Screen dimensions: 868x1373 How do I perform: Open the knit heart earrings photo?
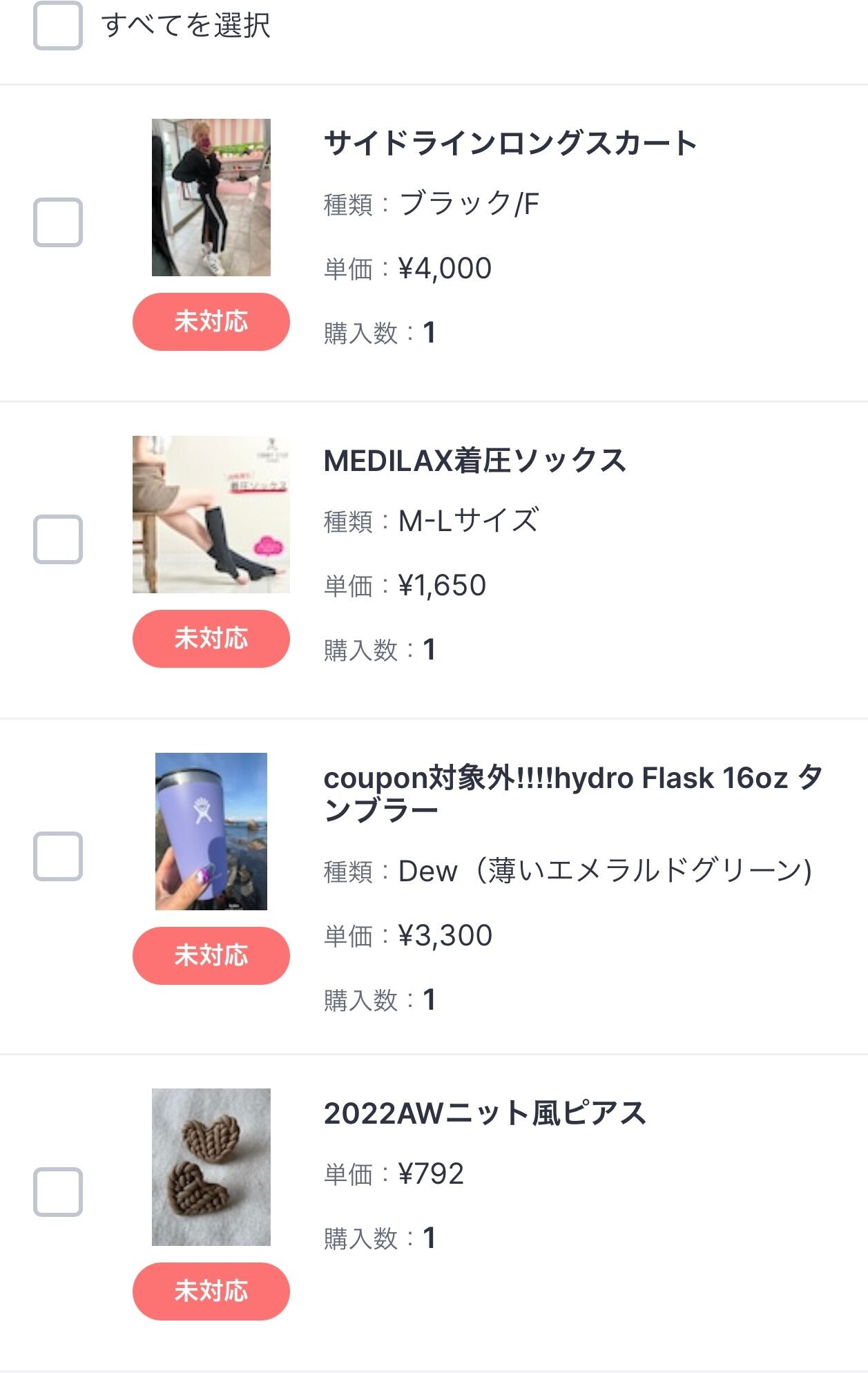tap(211, 1167)
